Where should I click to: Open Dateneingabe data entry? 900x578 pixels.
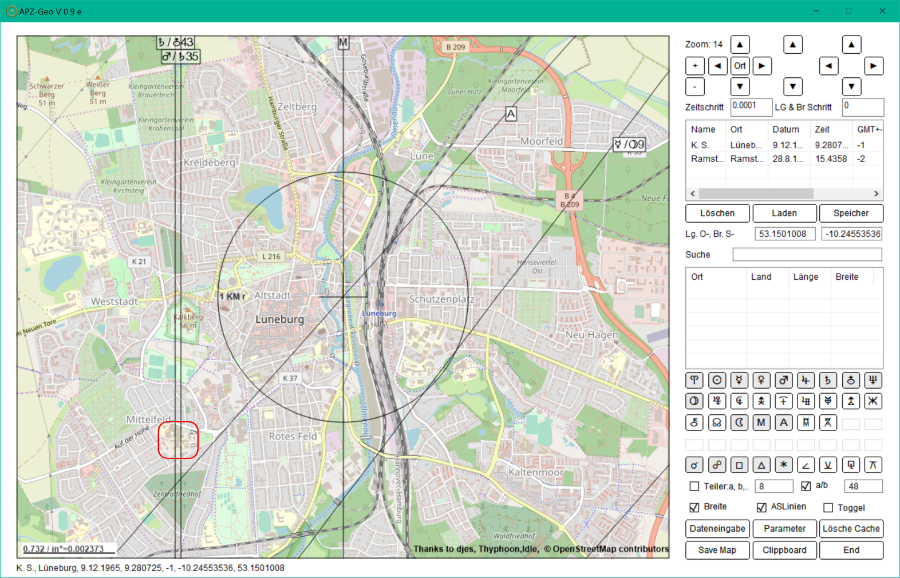click(x=717, y=529)
